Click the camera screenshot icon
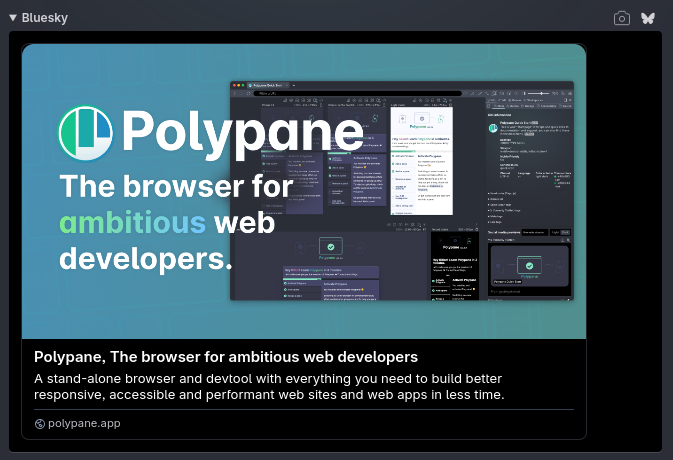The width and height of the screenshot is (673, 460). coord(621,18)
